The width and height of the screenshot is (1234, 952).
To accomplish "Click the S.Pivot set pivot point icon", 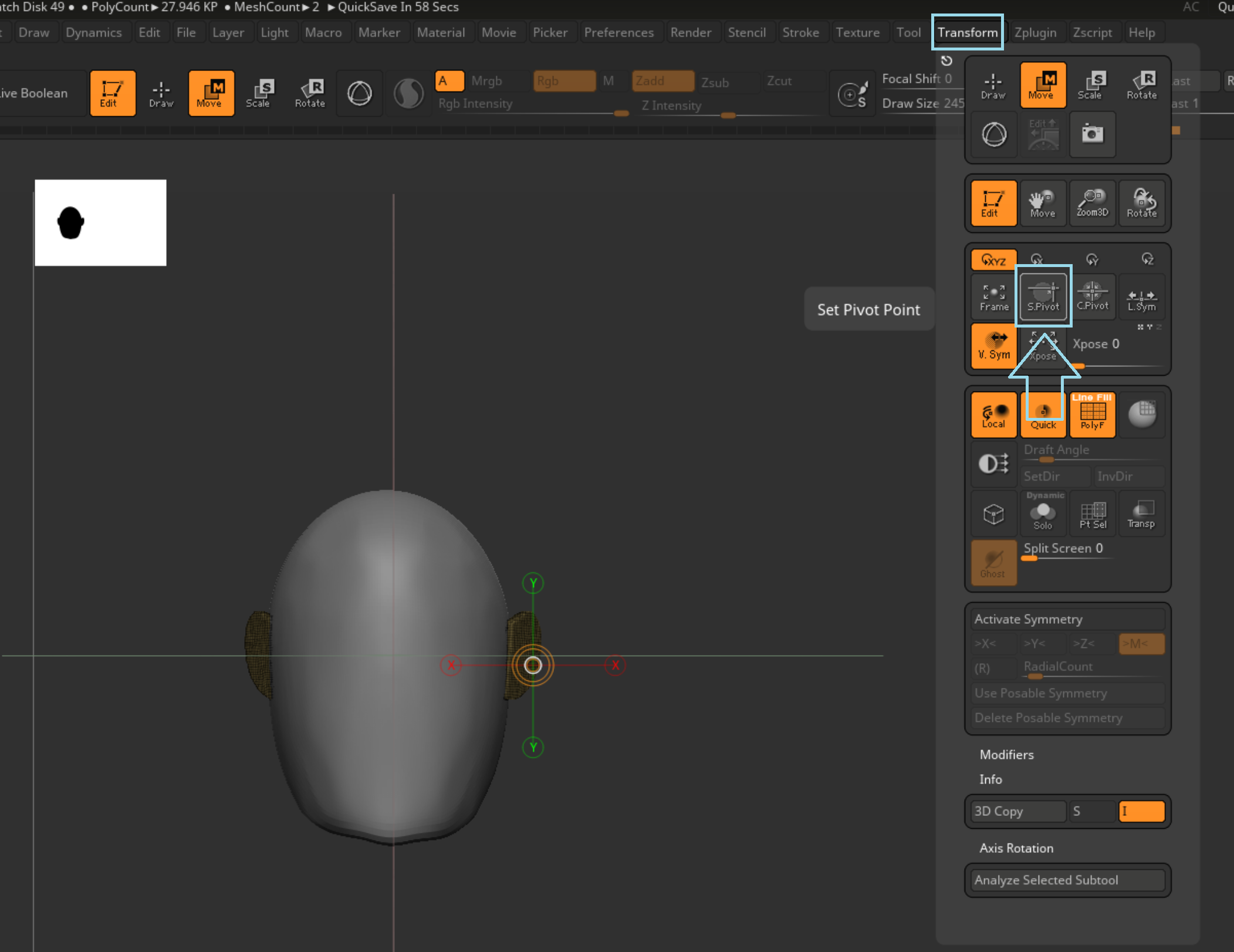I will pyautogui.click(x=1043, y=295).
